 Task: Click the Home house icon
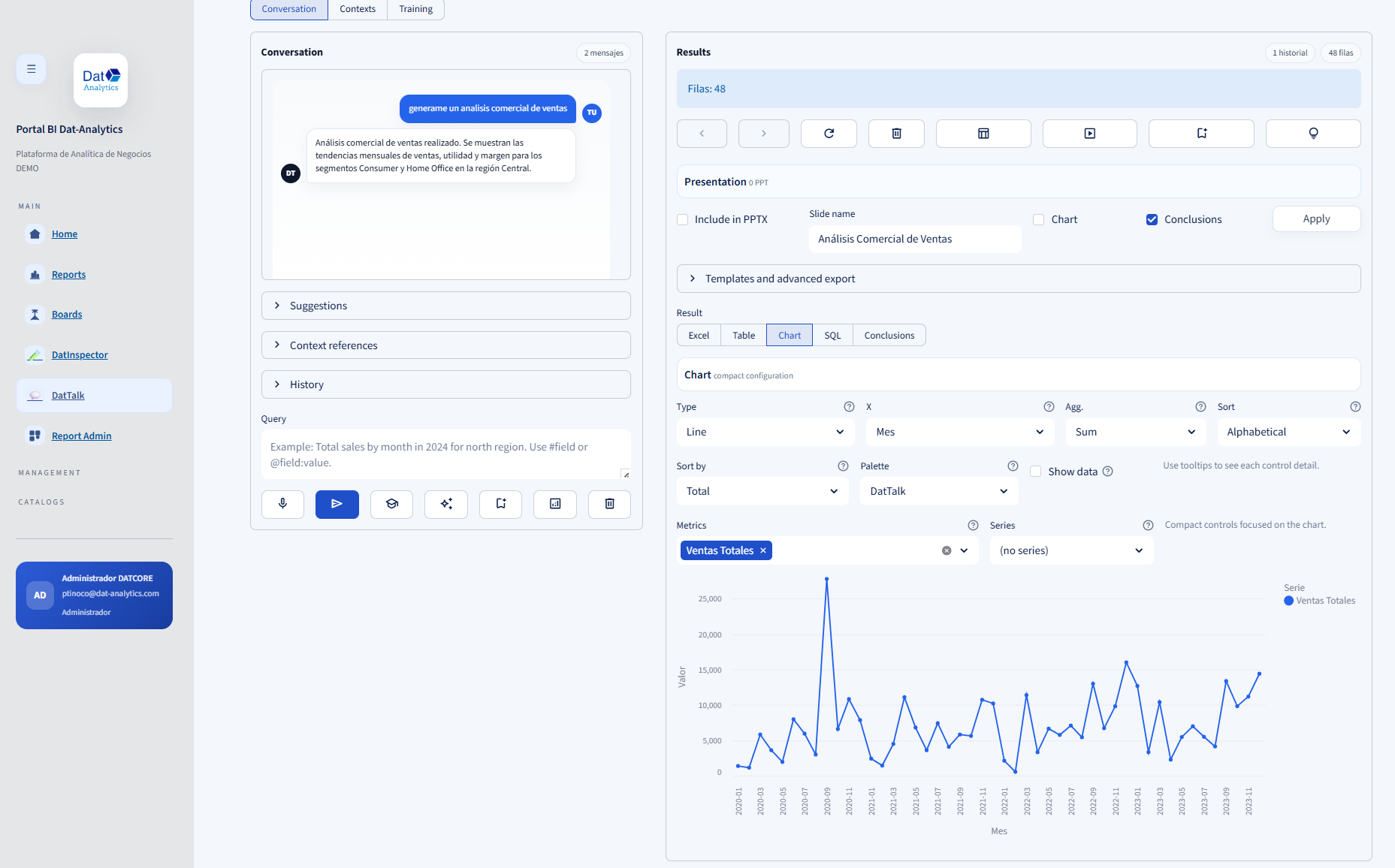pyautogui.click(x=35, y=234)
